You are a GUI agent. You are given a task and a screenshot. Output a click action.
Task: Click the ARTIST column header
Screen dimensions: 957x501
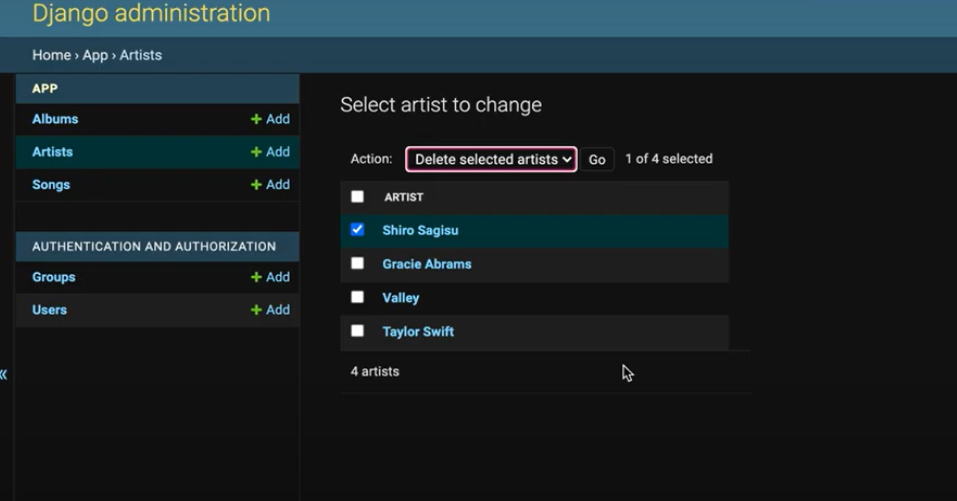[x=404, y=197]
